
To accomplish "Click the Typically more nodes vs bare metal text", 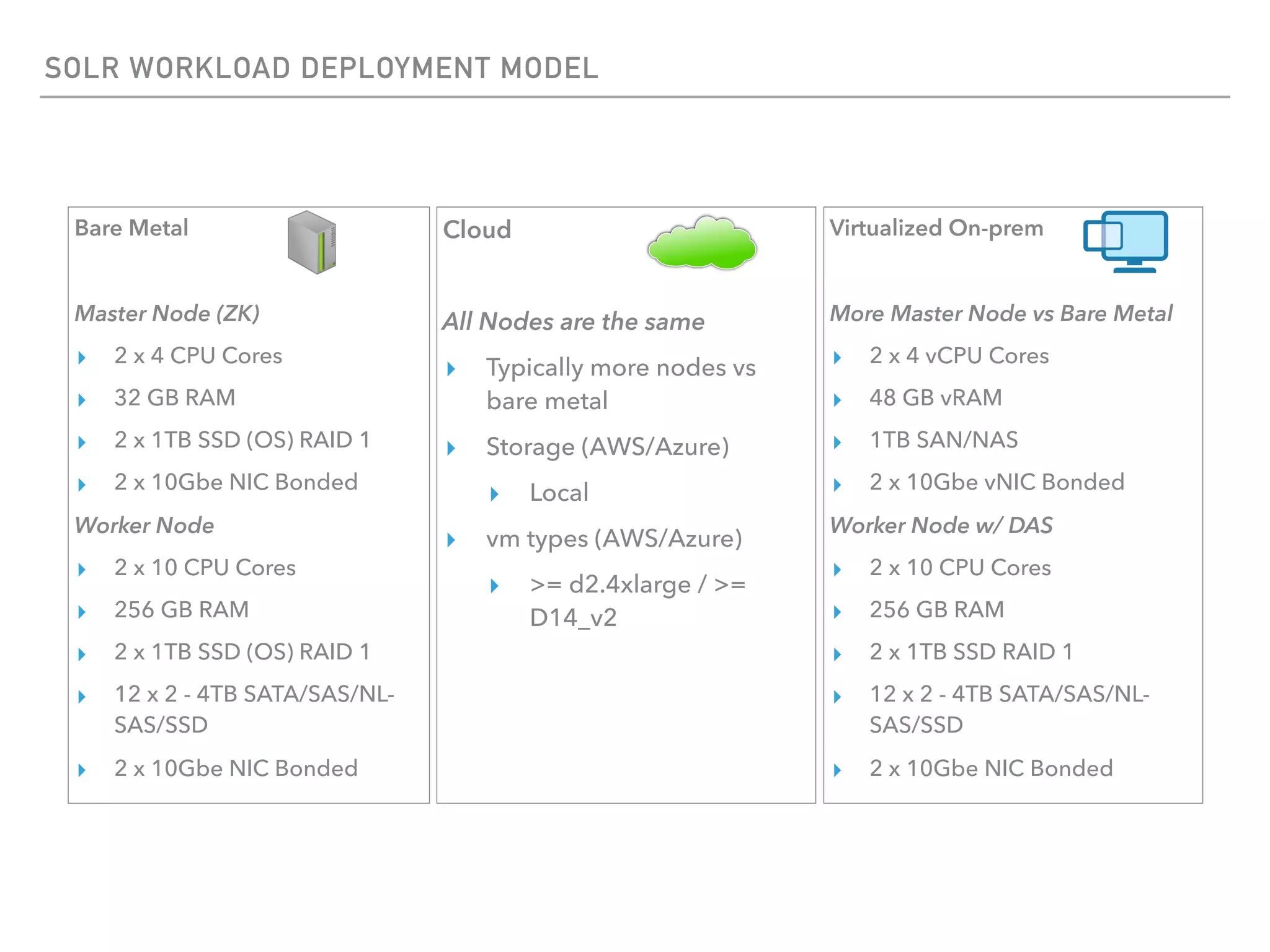I will 620,384.
